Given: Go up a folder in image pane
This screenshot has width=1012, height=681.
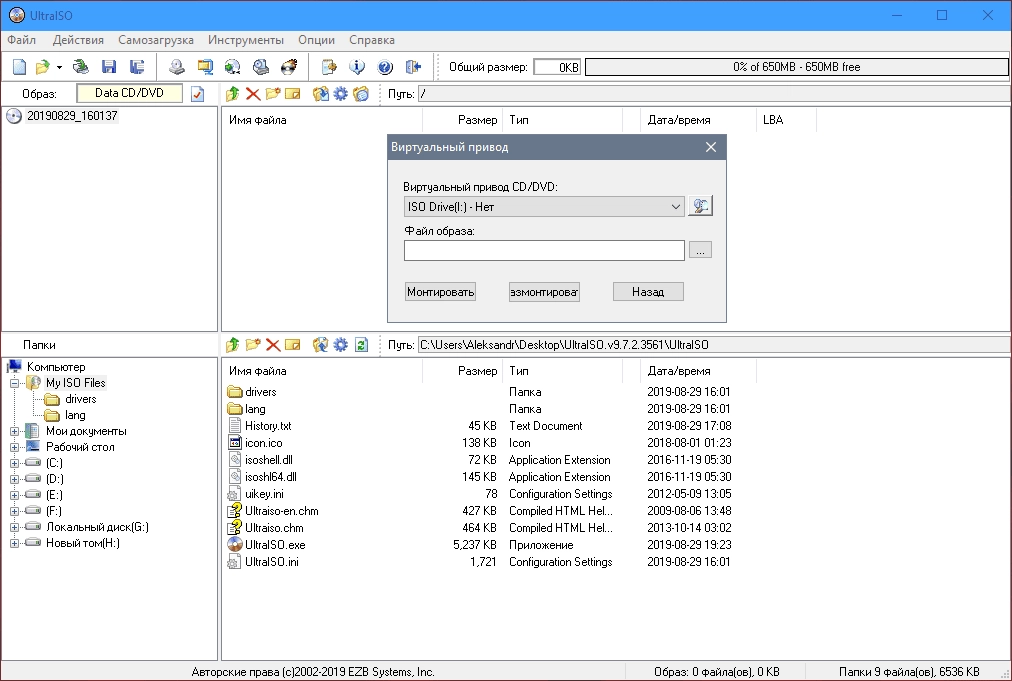Looking at the screenshot, I should tap(232, 94).
